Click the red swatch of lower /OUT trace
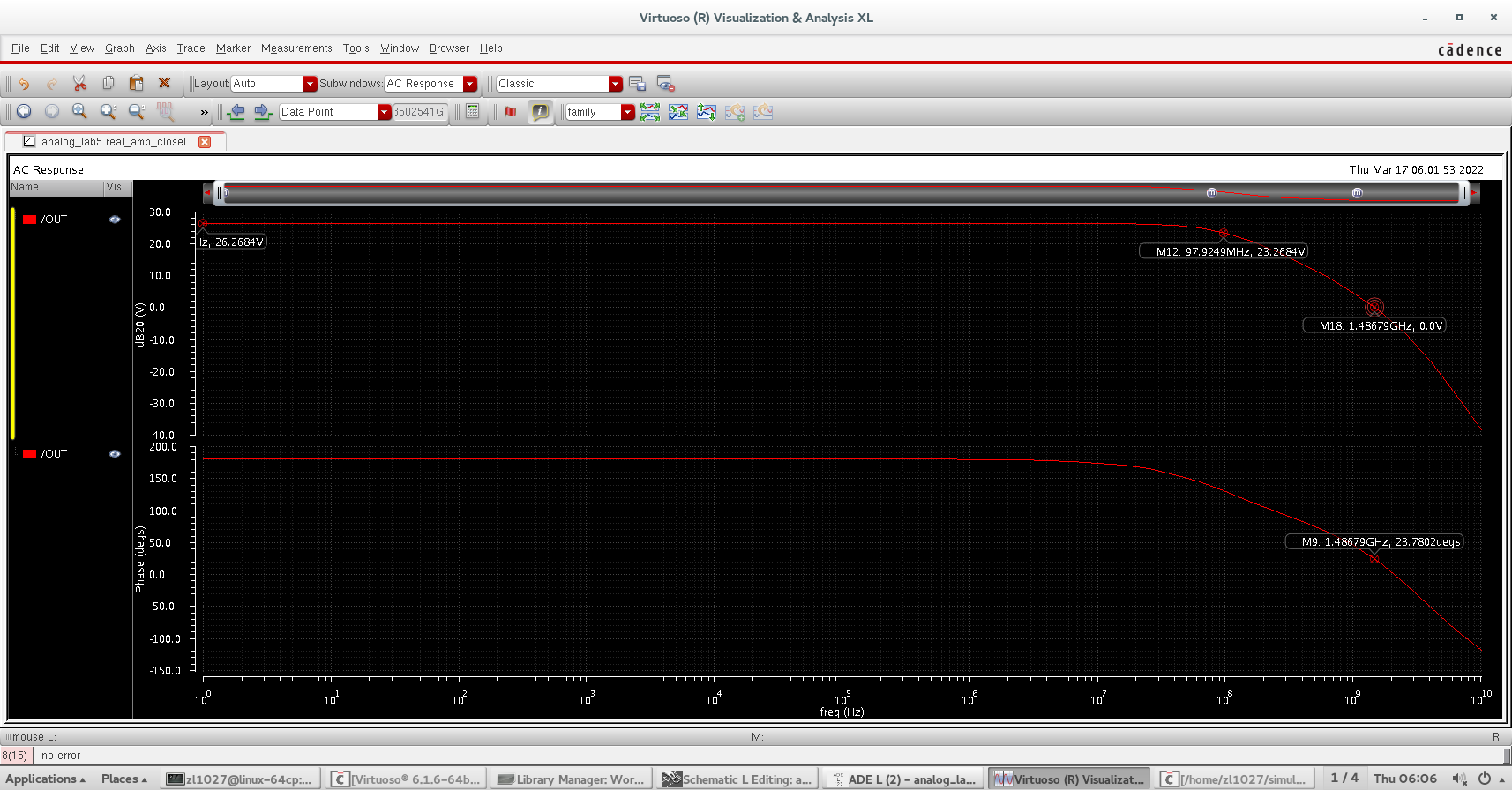 tap(30, 454)
